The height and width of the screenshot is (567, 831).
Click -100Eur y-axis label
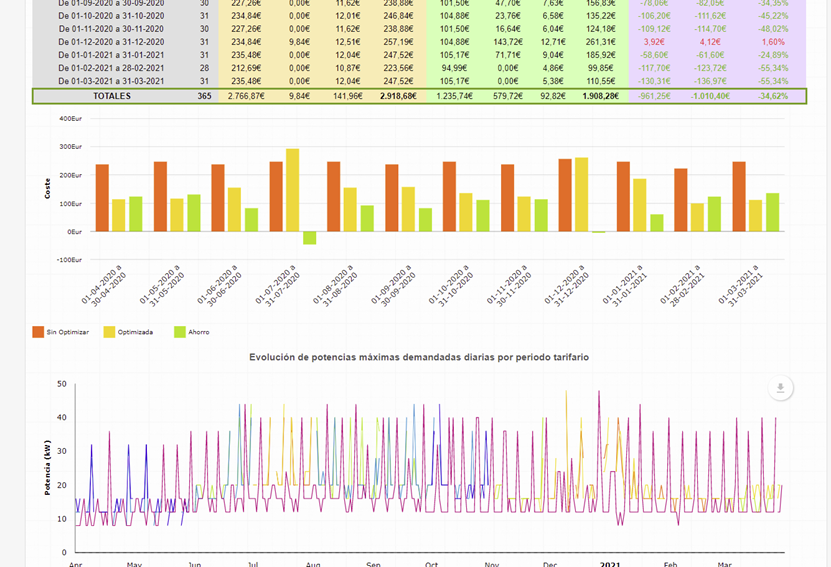(x=69, y=260)
